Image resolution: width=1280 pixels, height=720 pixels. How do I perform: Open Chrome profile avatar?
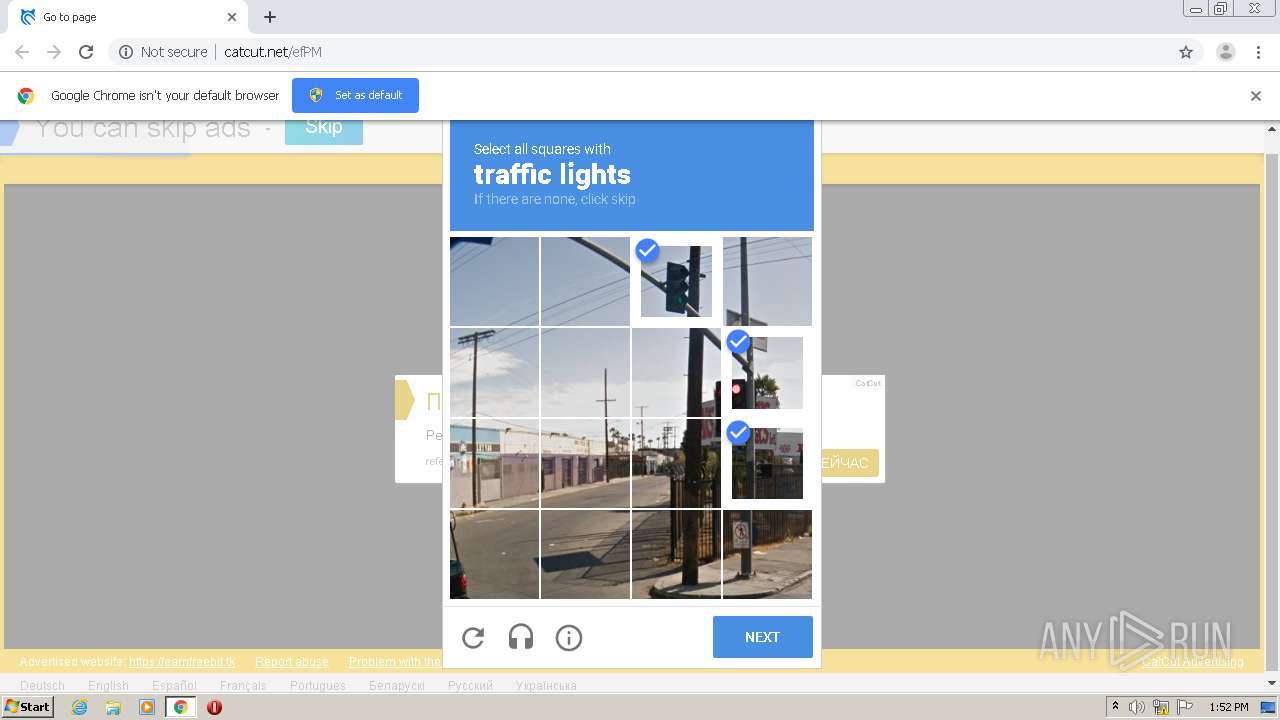pyautogui.click(x=1226, y=52)
